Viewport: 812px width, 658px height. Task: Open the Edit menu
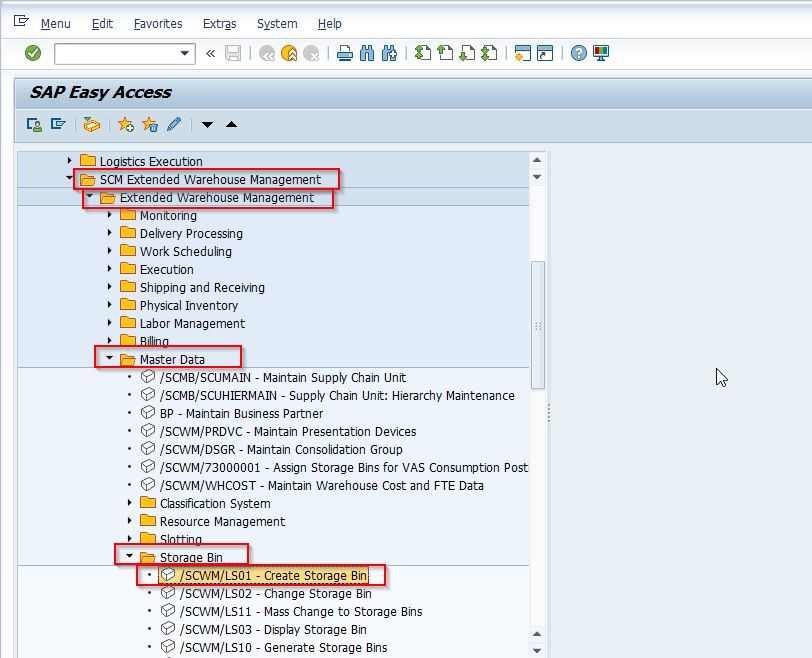pyautogui.click(x=102, y=24)
